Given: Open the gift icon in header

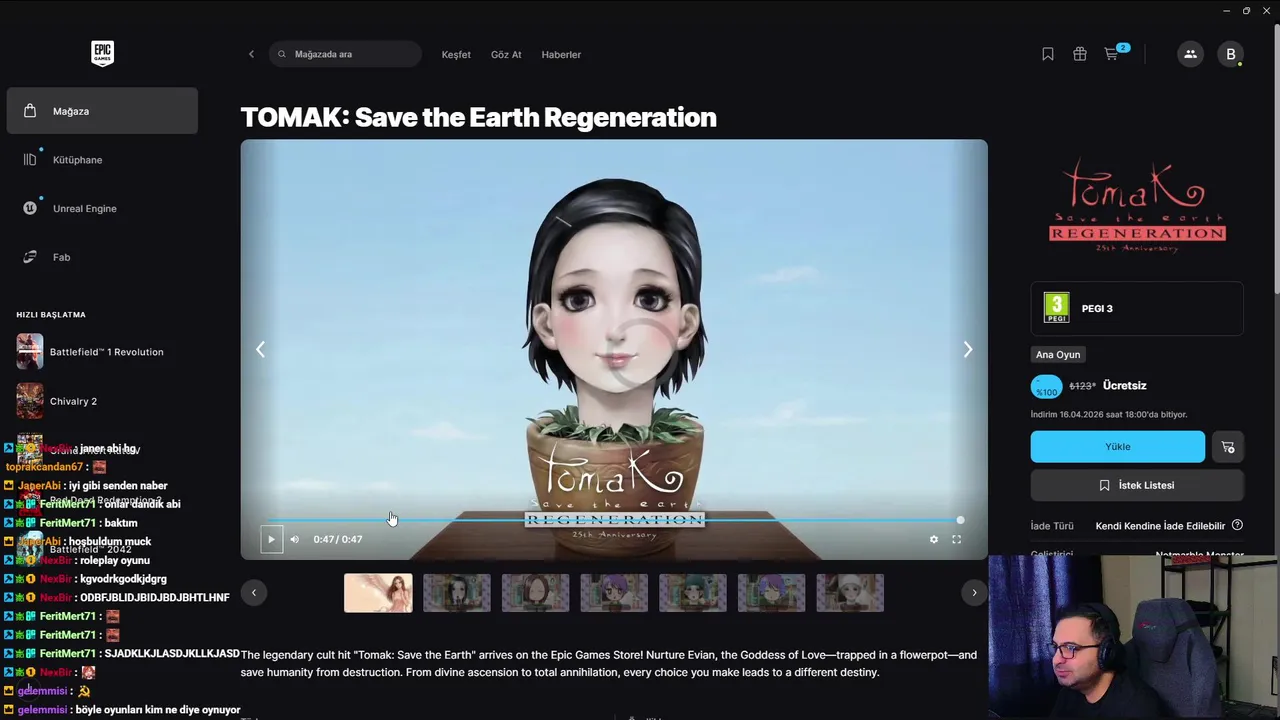Looking at the screenshot, I should (x=1080, y=54).
